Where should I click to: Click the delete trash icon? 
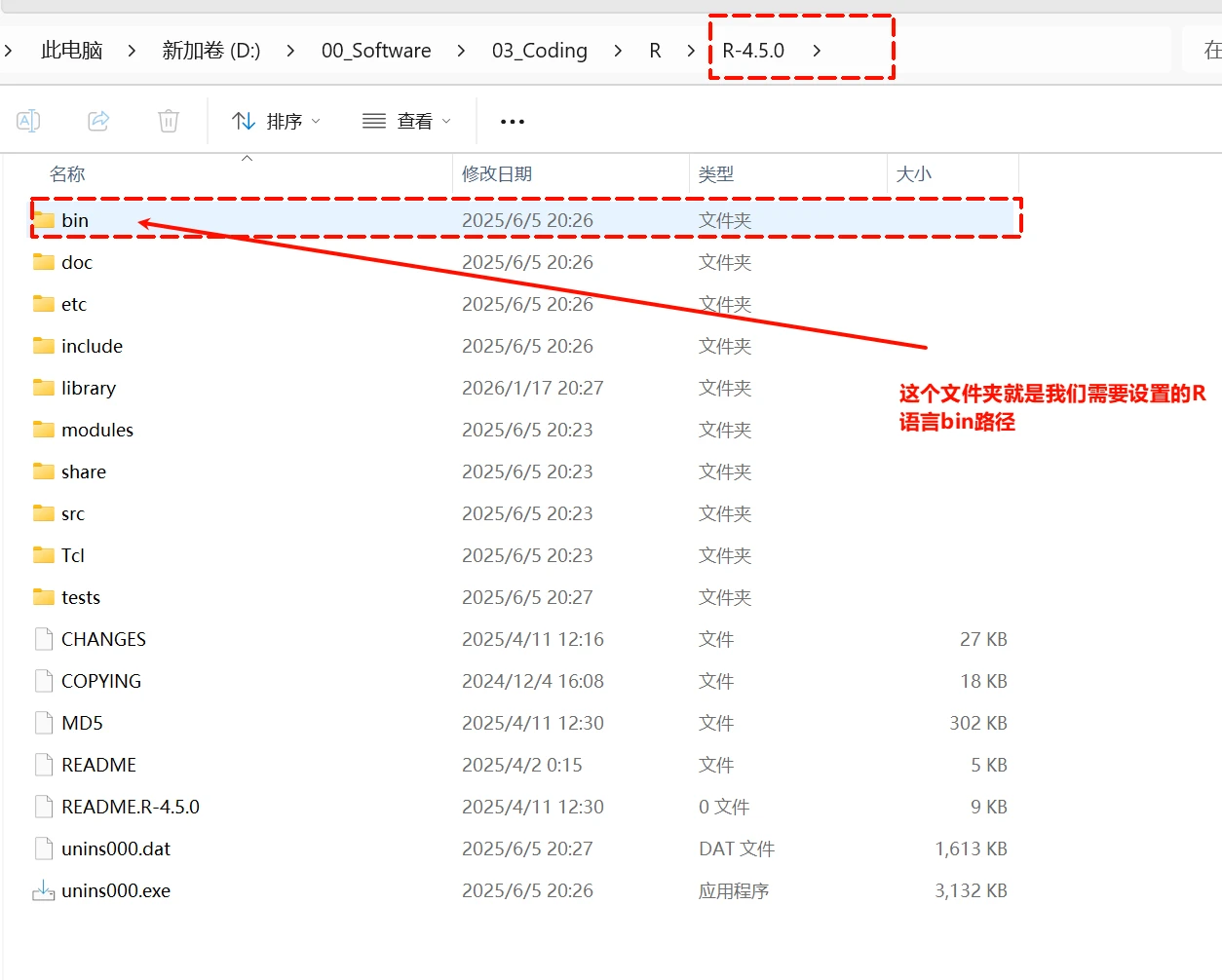(x=169, y=121)
